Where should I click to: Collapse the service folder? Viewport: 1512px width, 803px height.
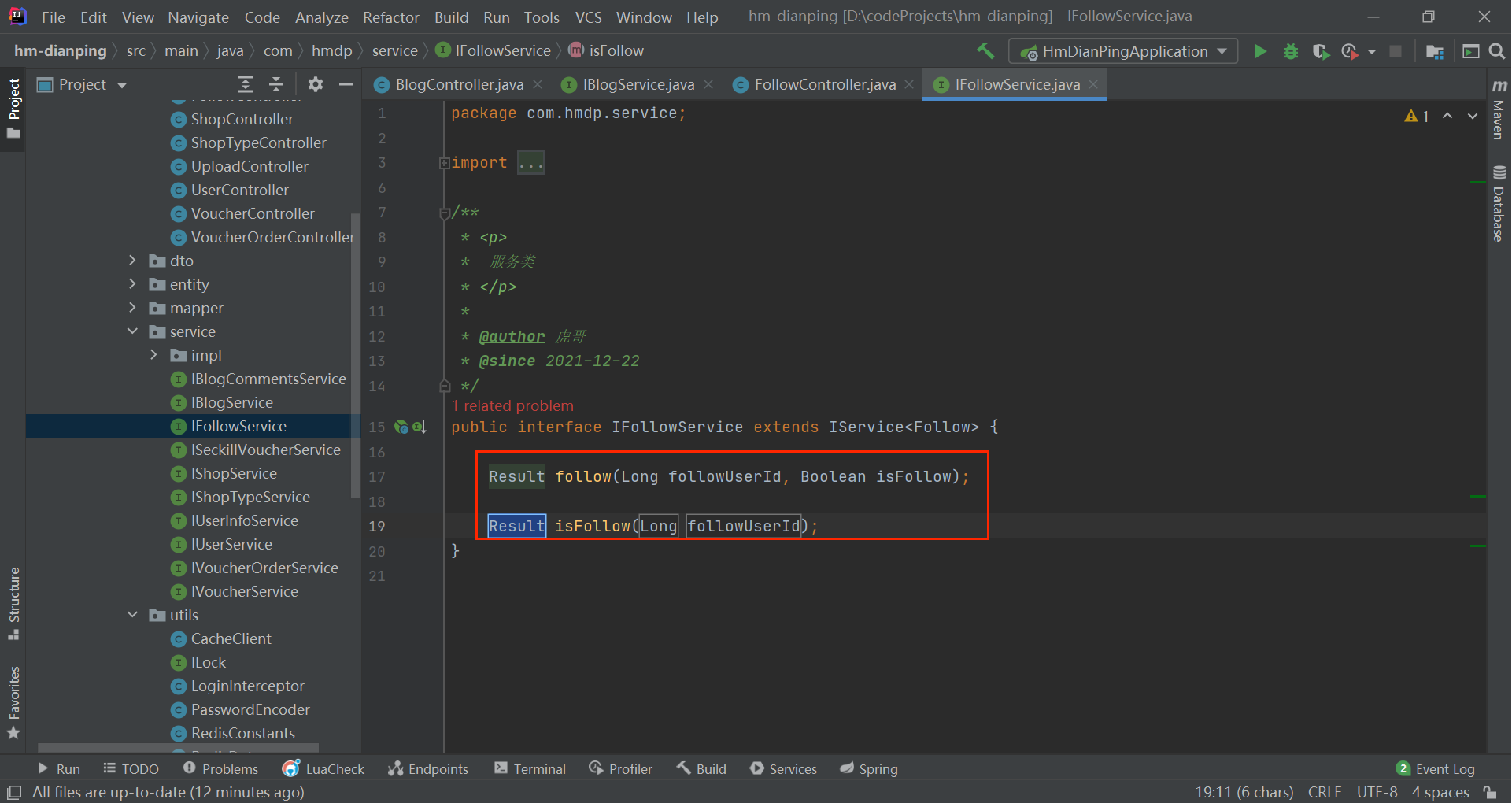click(x=132, y=331)
